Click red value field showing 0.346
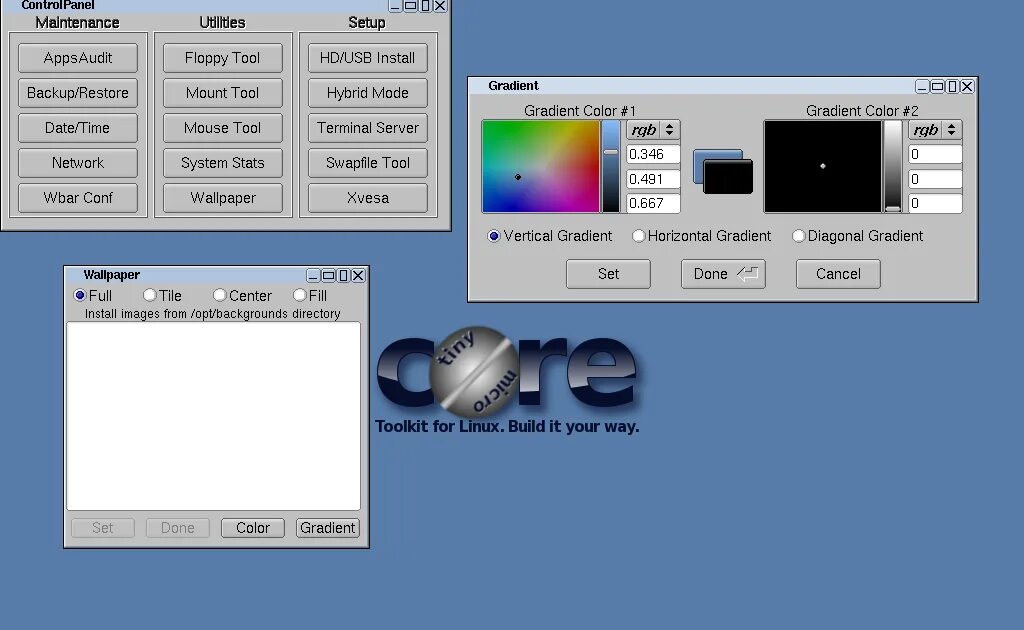The width and height of the screenshot is (1024, 630). coord(654,154)
